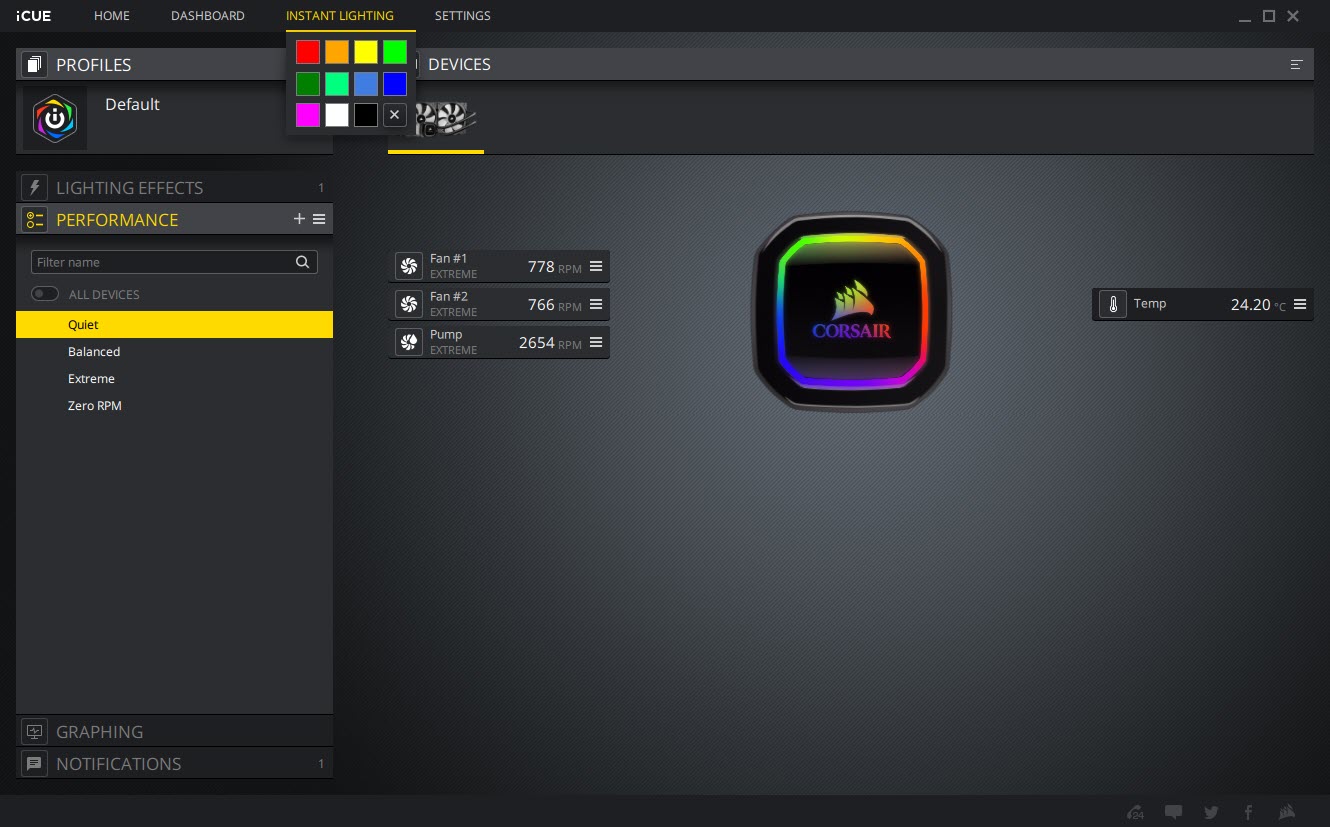Click the Corsair sails logo in footer
The image size is (1330, 827).
click(1288, 812)
